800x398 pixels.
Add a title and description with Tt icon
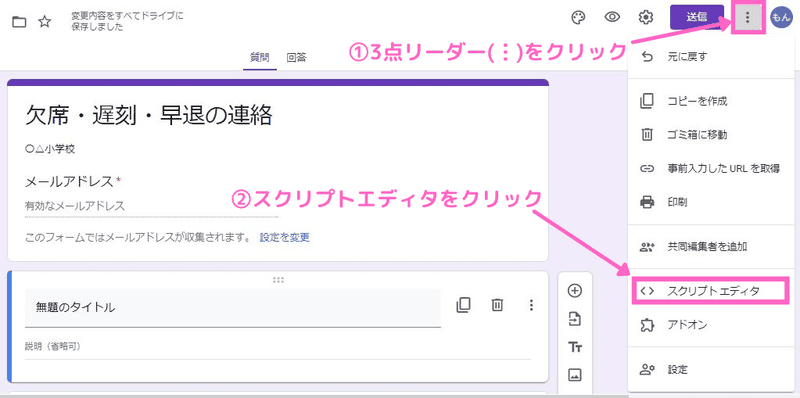tap(575, 347)
